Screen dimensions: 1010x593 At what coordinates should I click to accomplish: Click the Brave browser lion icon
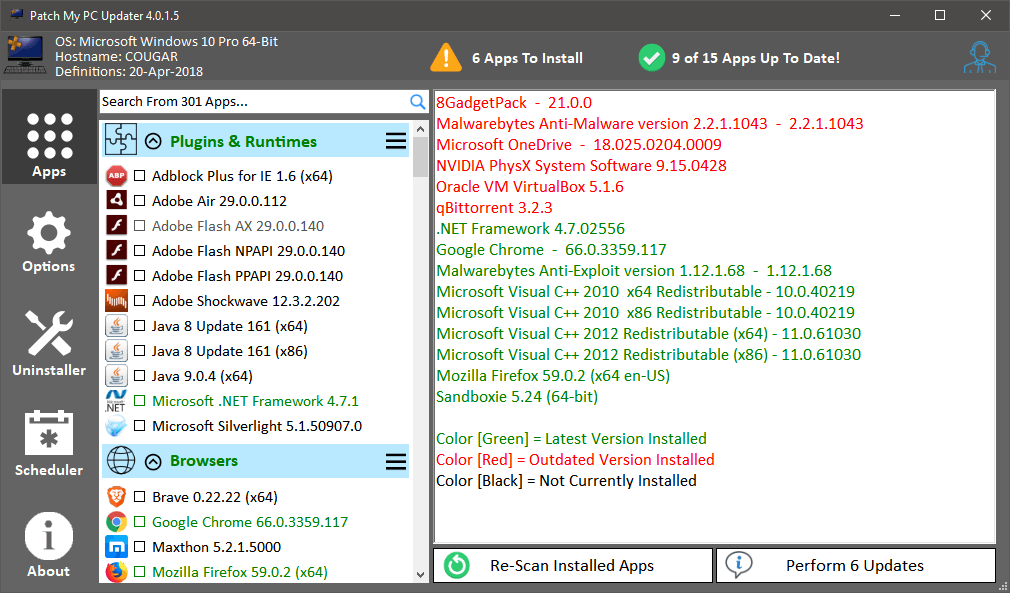coord(116,497)
